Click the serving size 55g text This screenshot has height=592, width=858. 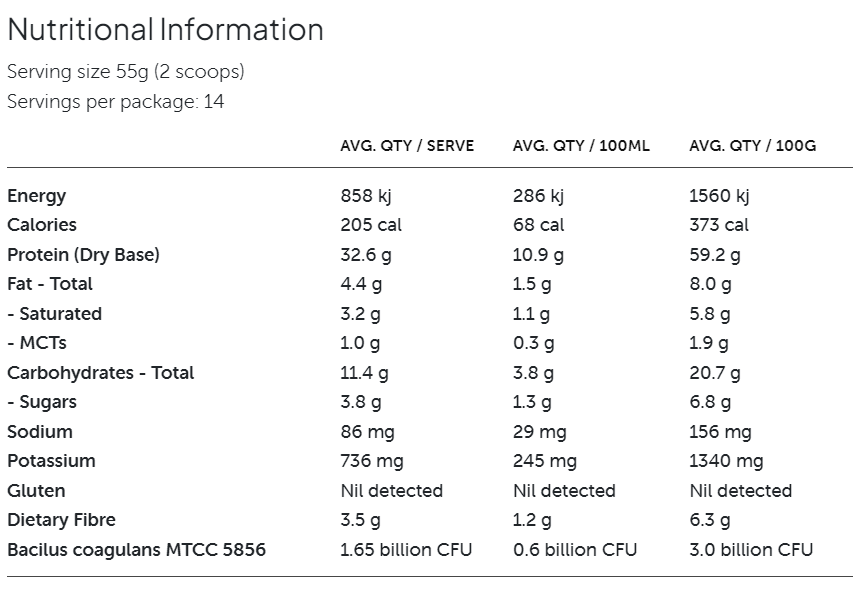(126, 72)
